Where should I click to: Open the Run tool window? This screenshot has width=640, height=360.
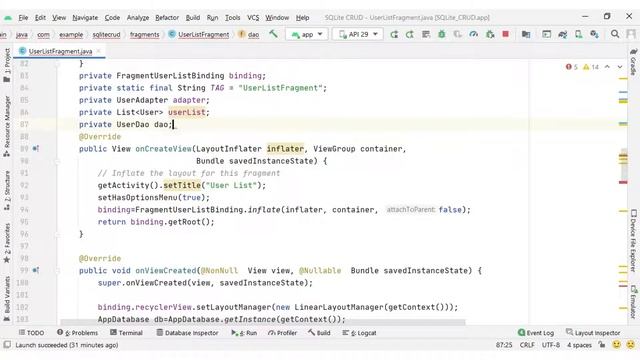point(244,333)
